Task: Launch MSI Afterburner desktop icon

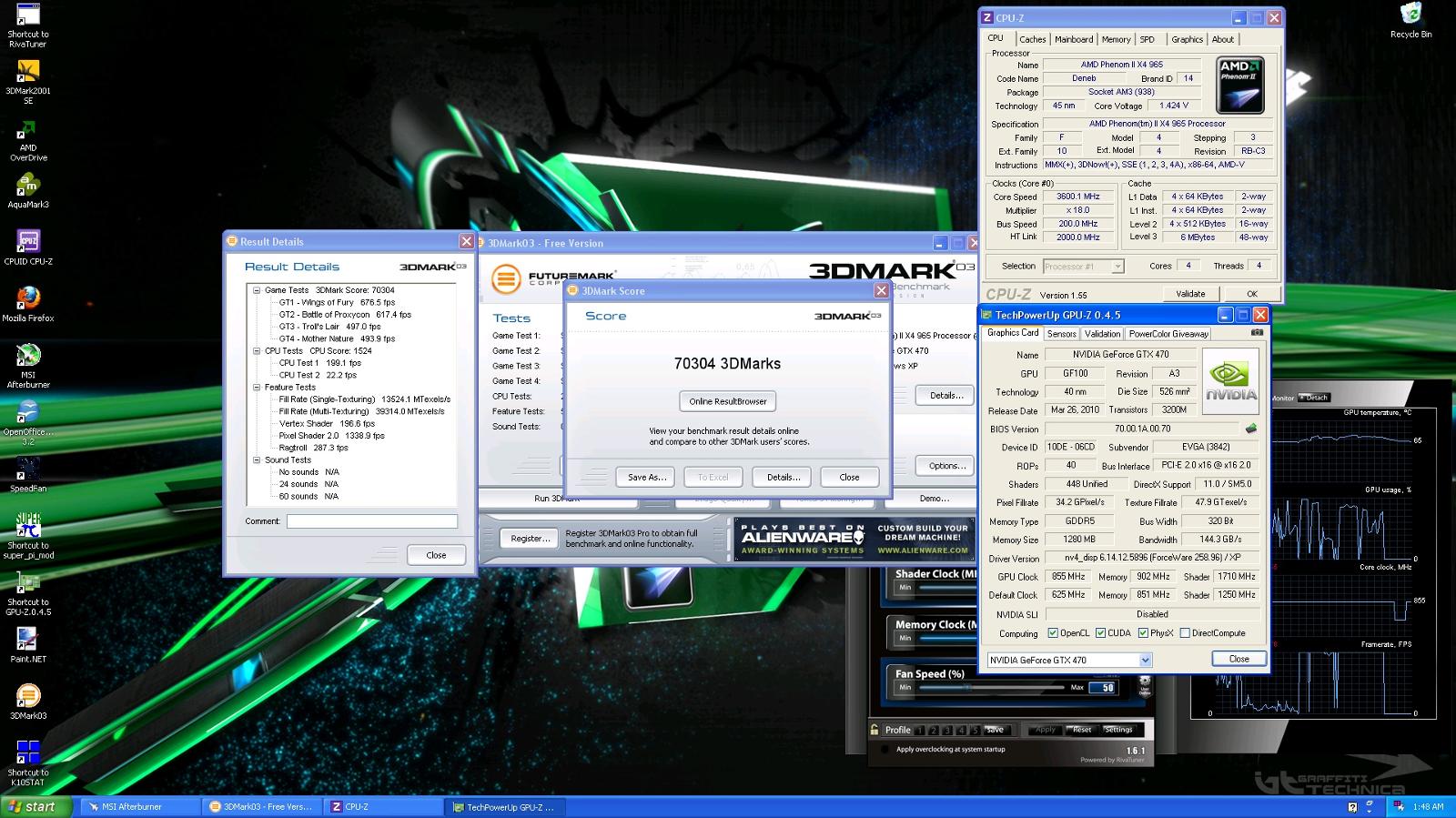Action: click(x=28, y=366)
